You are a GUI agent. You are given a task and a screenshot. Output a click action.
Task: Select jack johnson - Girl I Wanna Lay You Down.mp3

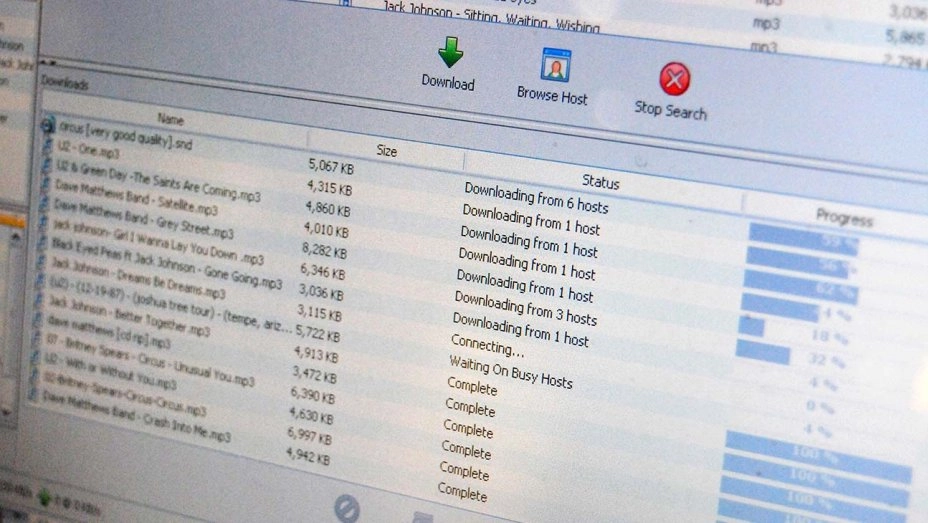pyautogui.click(x=158, y=241)
